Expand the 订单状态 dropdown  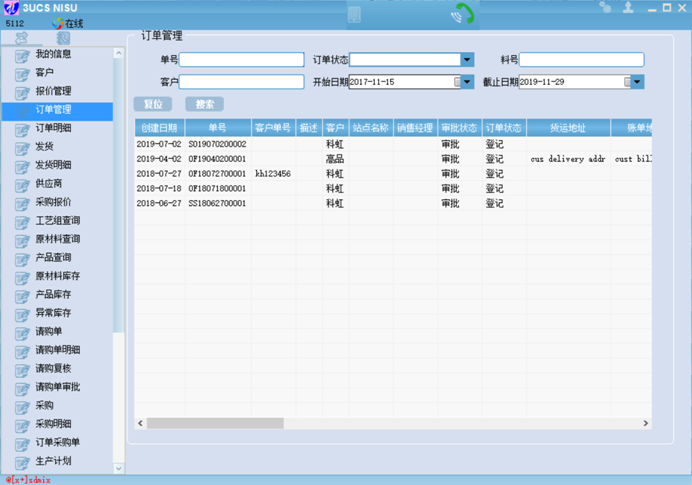click(x=467, y=60)
